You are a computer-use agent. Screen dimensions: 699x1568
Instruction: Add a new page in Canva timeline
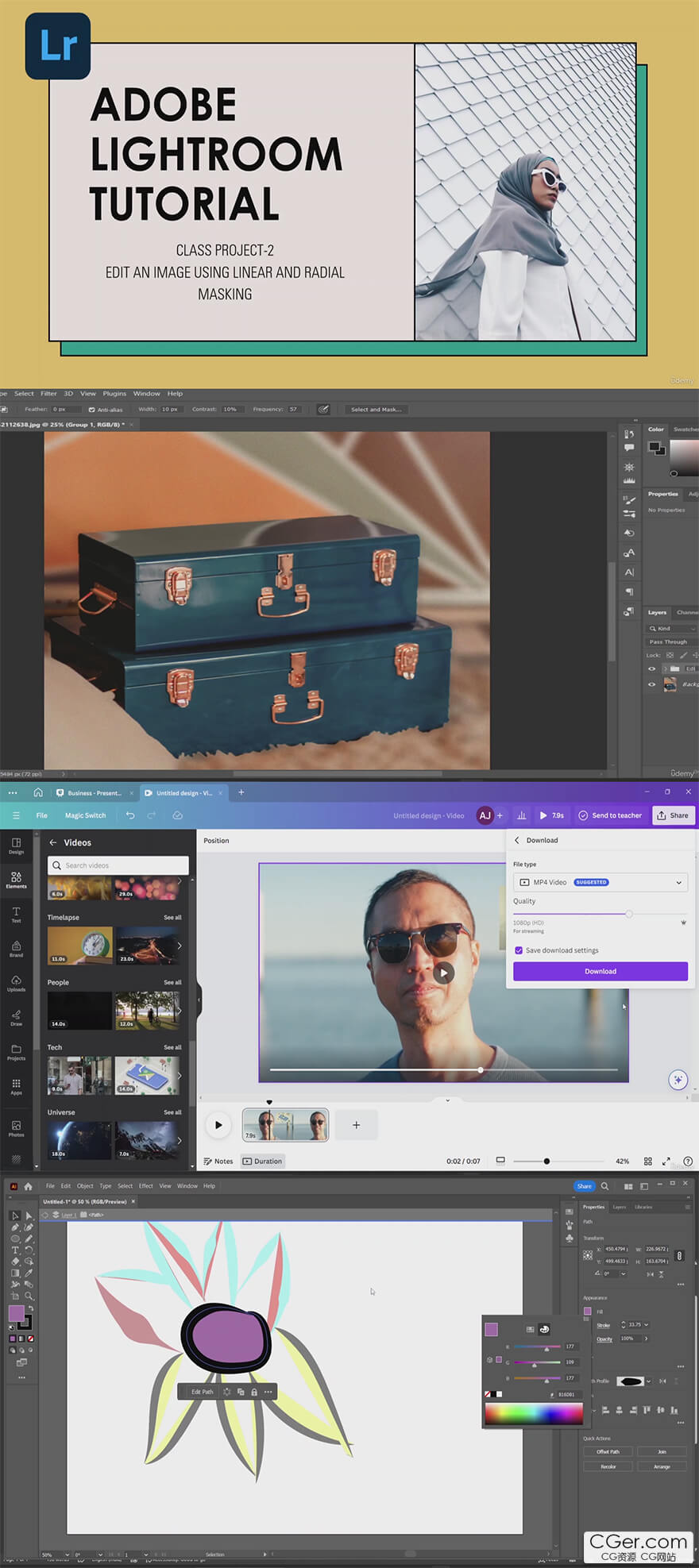click(x=356, y=1125)
